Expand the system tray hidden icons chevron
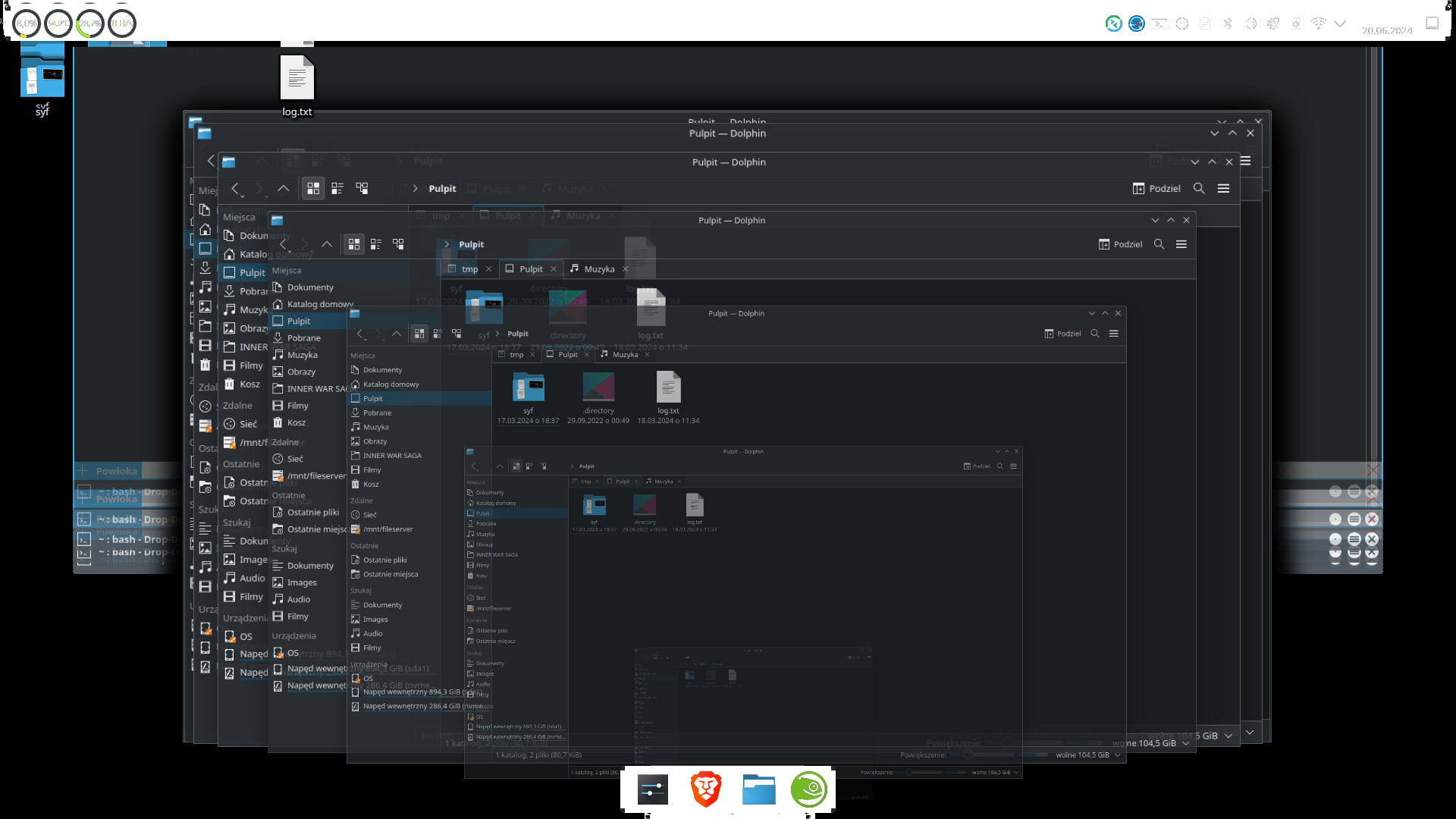The width and height of the screenshot is (1456, 819). pos(1340,24)
